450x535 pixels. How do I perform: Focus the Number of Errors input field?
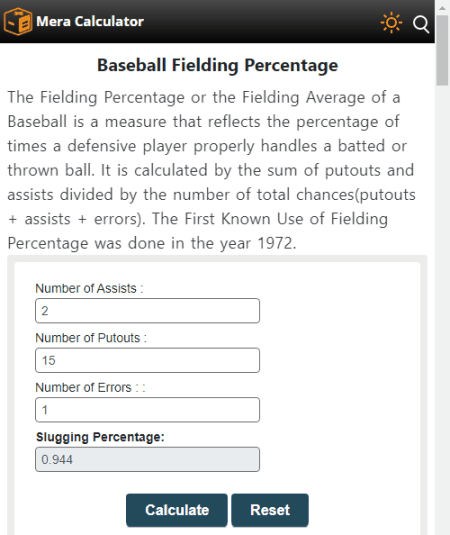coord(147,410)
